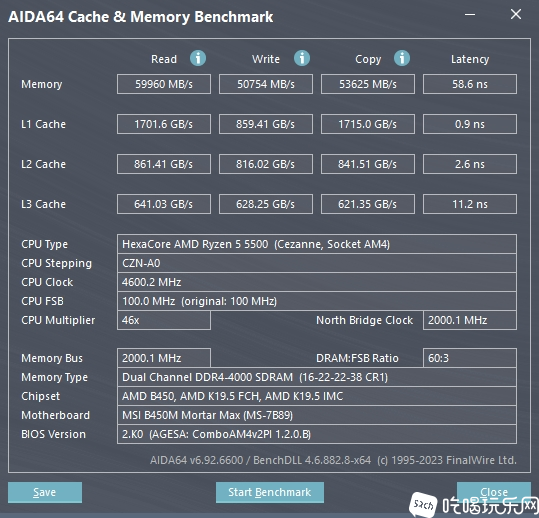The height and width of the screenshot is (518, 539).
Task: Click the L3 Cache Write value field
Action: pos(266,204)
